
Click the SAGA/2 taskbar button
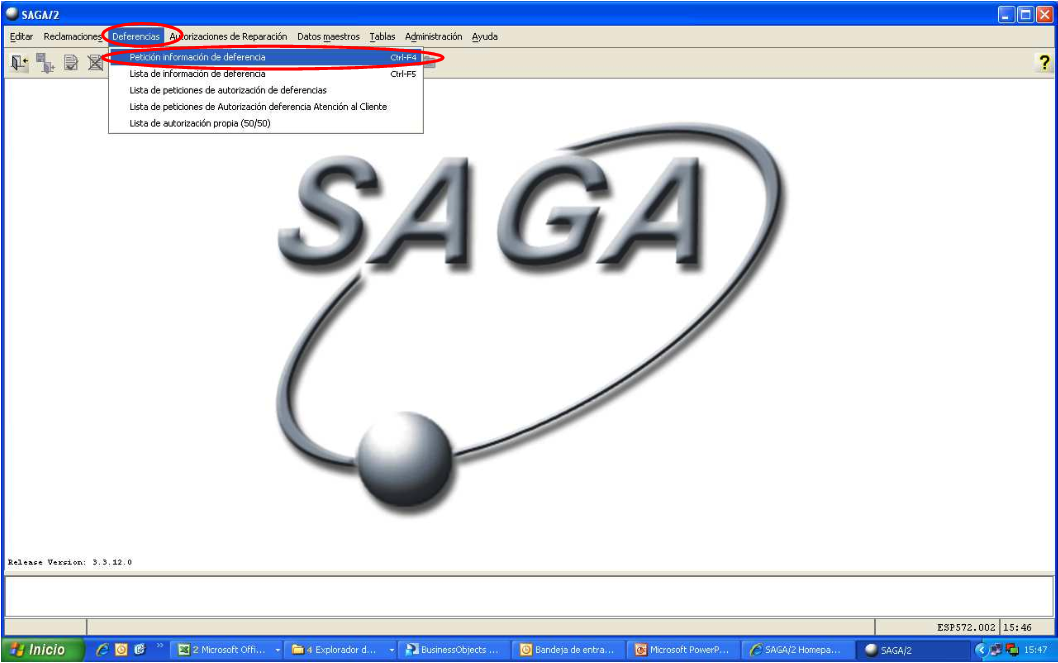coord(912,650)
